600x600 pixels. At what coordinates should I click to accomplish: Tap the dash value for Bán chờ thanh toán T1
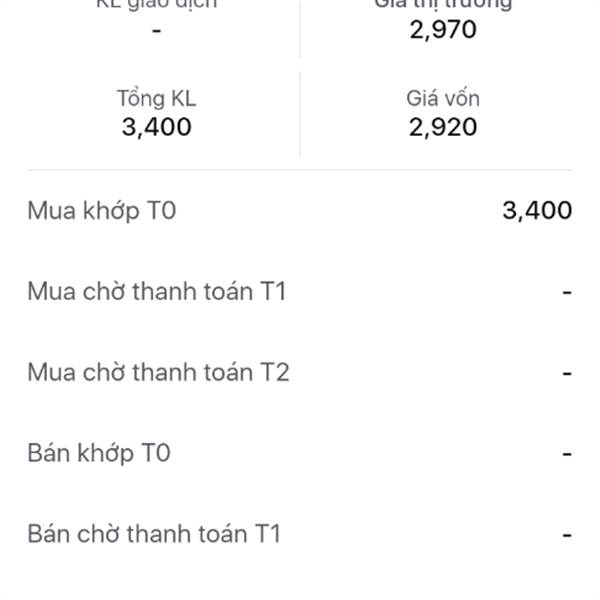click(567, 535)
